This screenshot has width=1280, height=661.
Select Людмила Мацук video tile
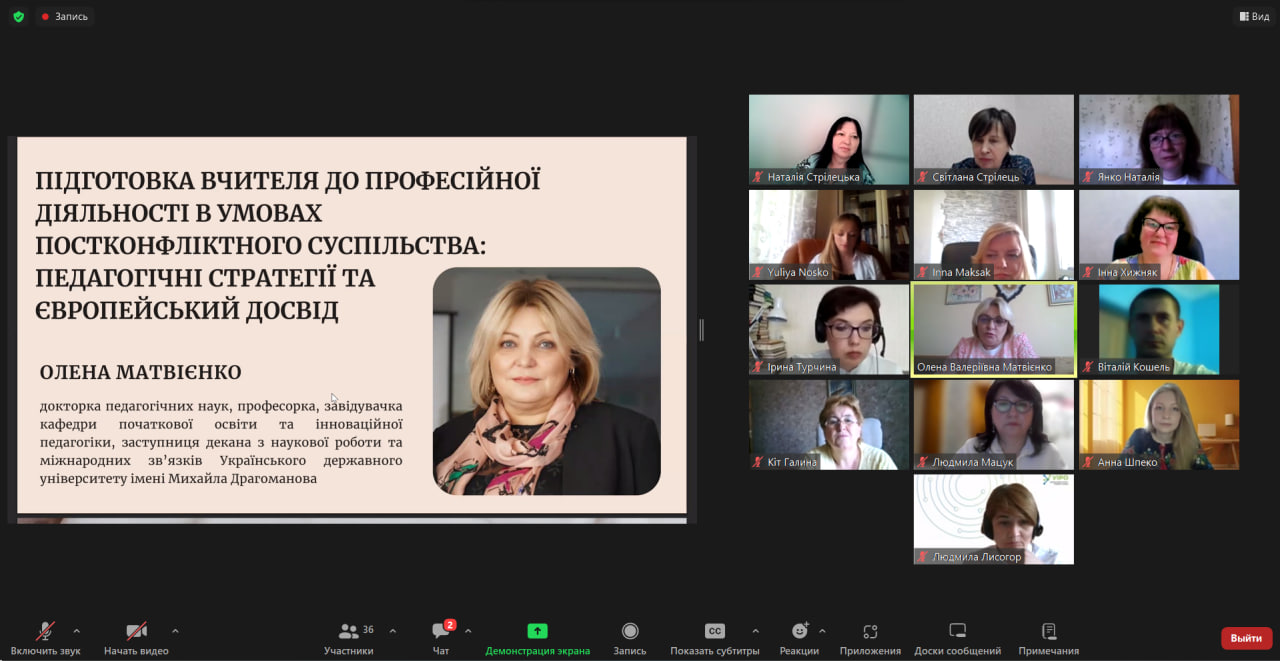pyautogui.click(x=994, y=425)
